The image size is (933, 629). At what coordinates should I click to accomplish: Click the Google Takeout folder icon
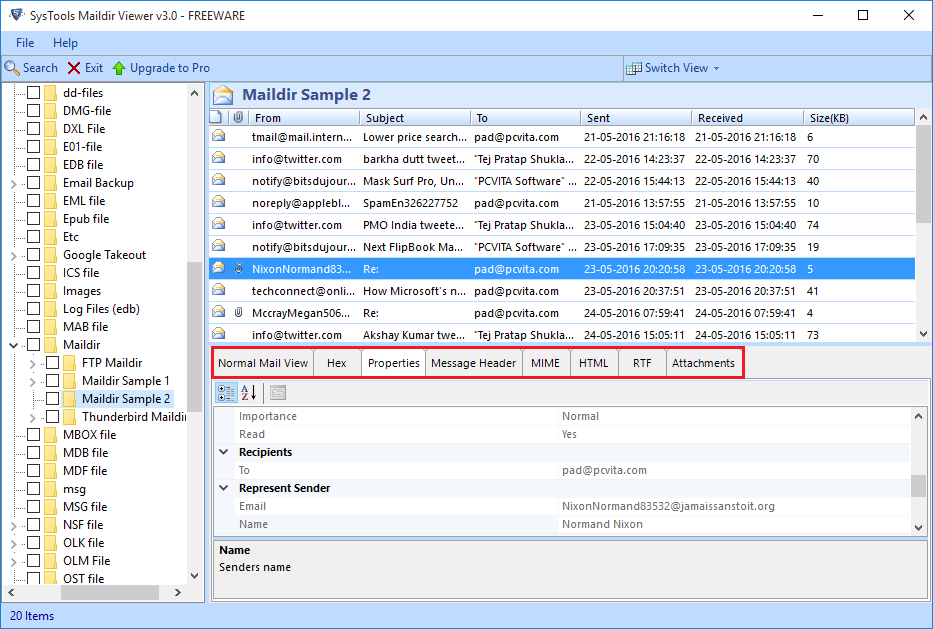tap(51, 255)
